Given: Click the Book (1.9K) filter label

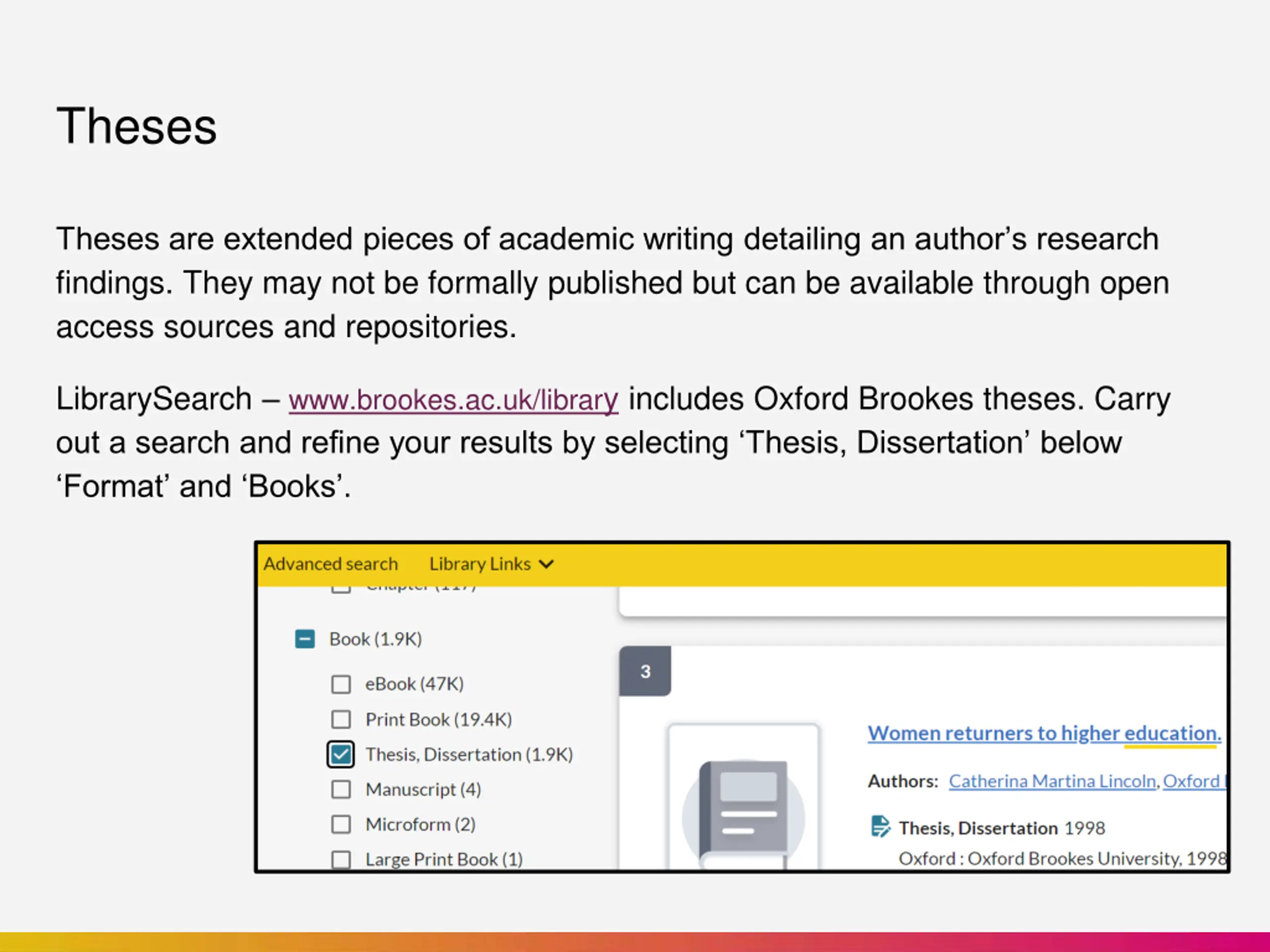Looking at the screenshot, I should (x=376, y=639).
